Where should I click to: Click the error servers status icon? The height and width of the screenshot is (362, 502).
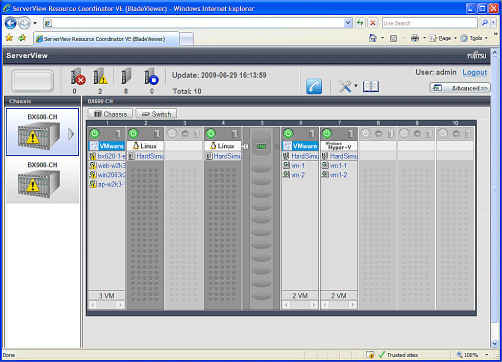pos(78,76)
